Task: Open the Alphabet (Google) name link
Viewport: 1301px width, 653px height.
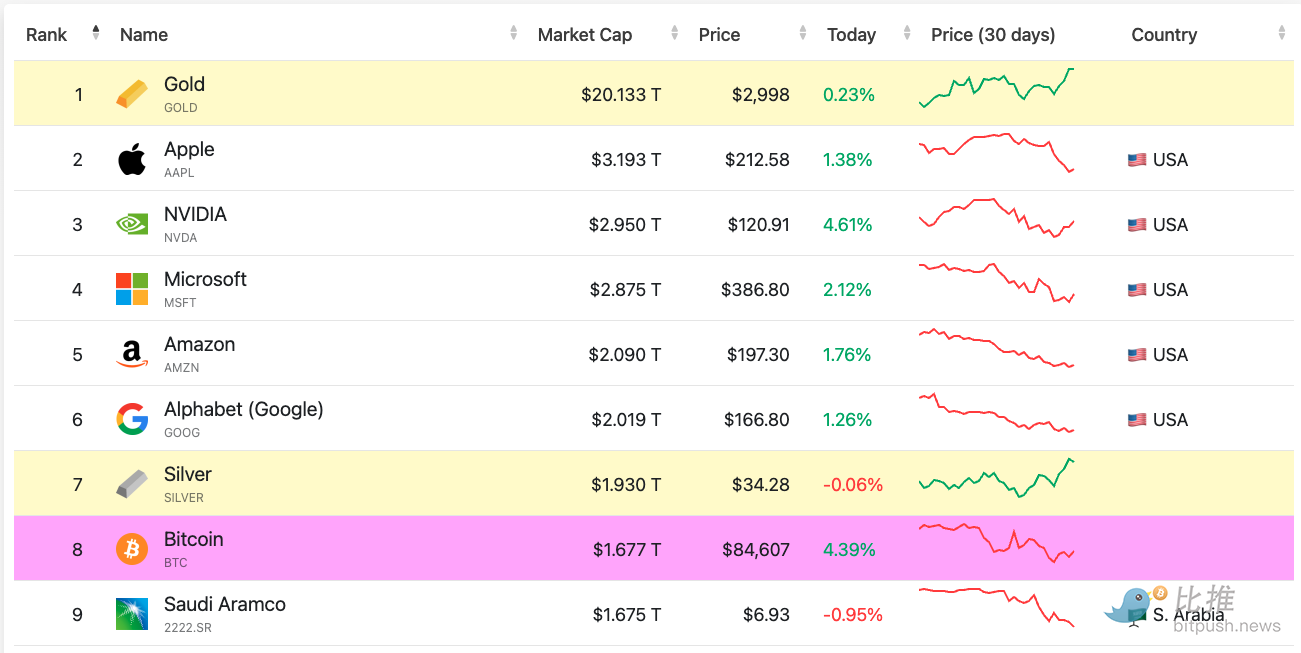Action: (x=243, y=410)
